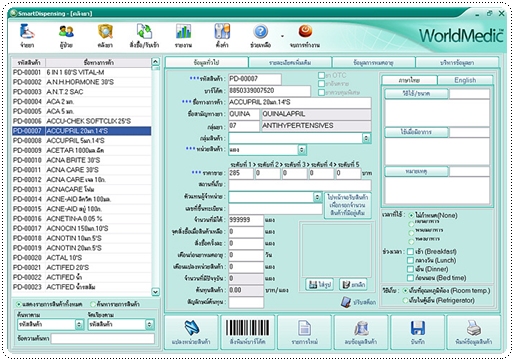Click the trade name field ACCUPRIL 20
514x361 pixels.
tap(300, 102)
